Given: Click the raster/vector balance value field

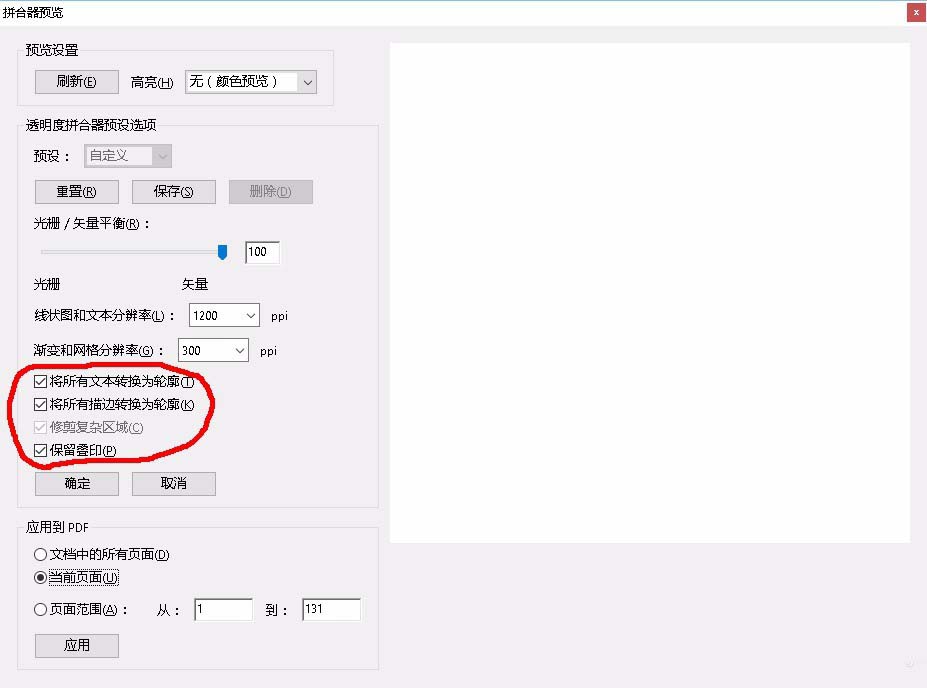Looking at the screenshot, I should [262, 252].
